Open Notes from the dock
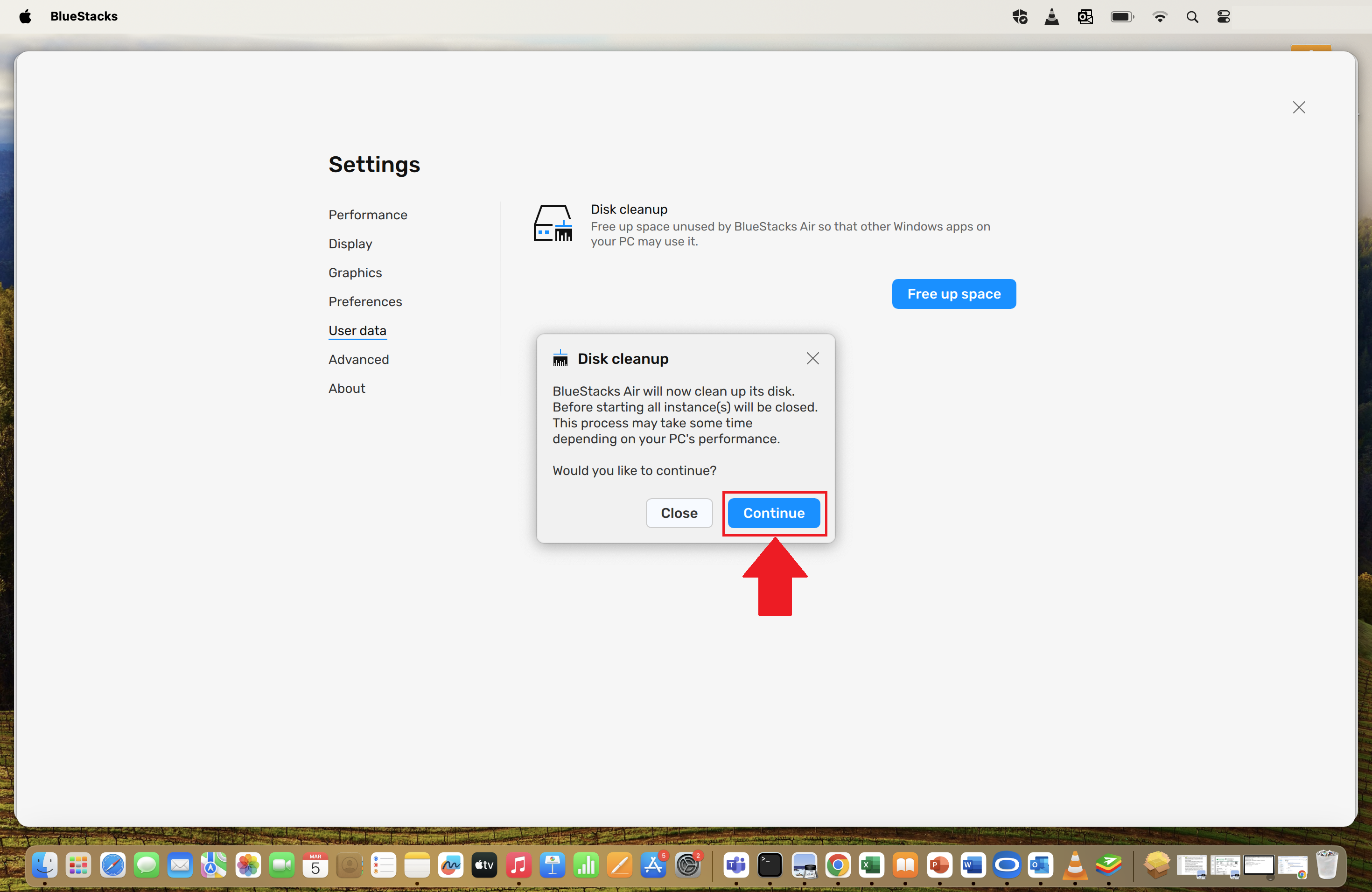 tap(417, 865)
